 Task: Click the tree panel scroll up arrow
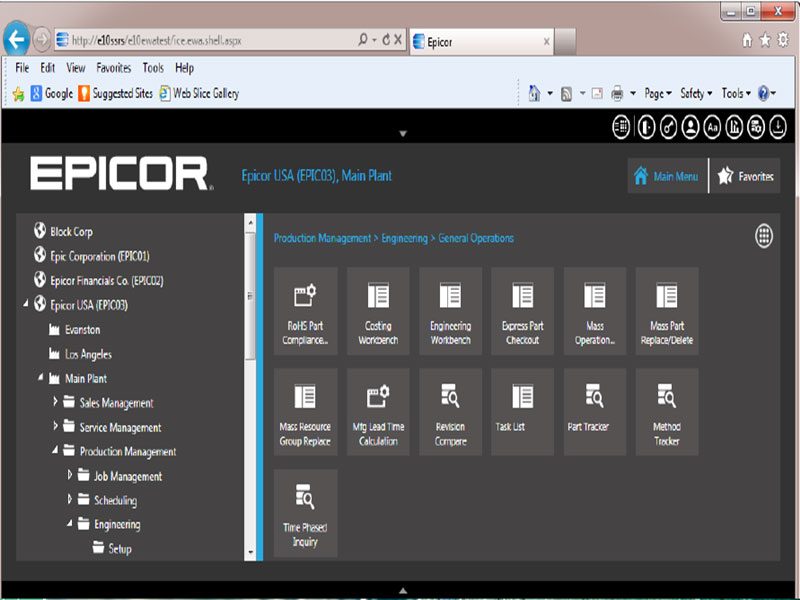[x=250, y=223]
